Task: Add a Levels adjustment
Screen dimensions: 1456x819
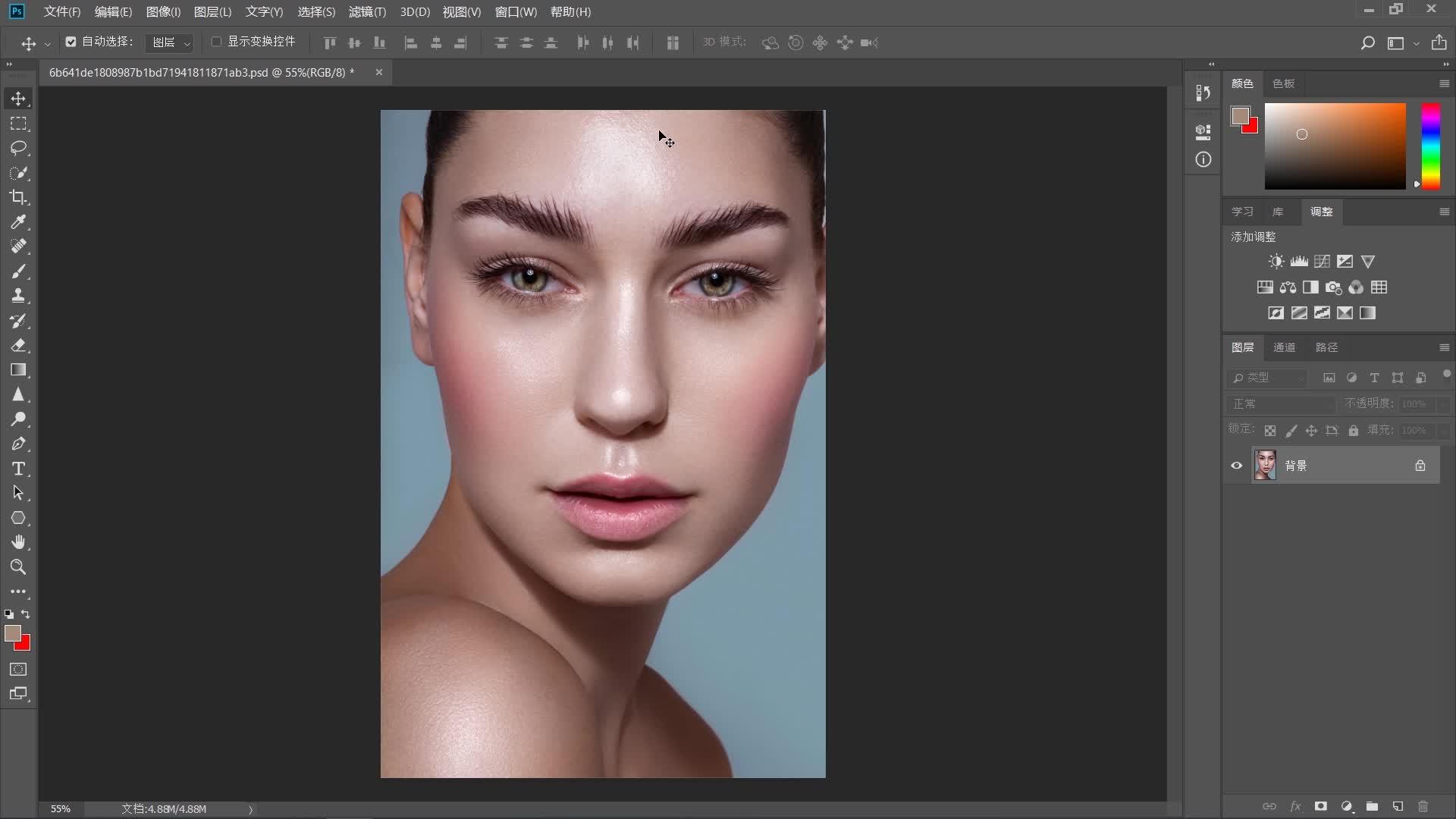Action: point(1299,262)
